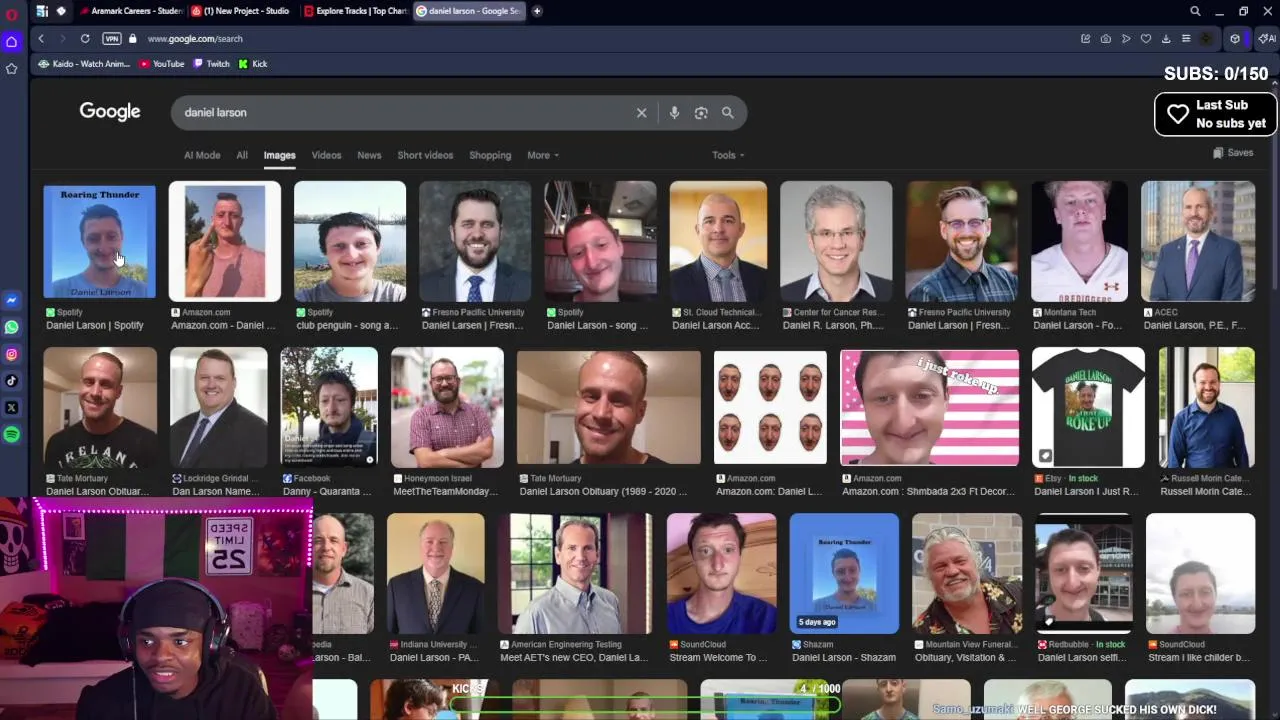Open a new browser tab
Screen dimensions: 1280x720
537,11
